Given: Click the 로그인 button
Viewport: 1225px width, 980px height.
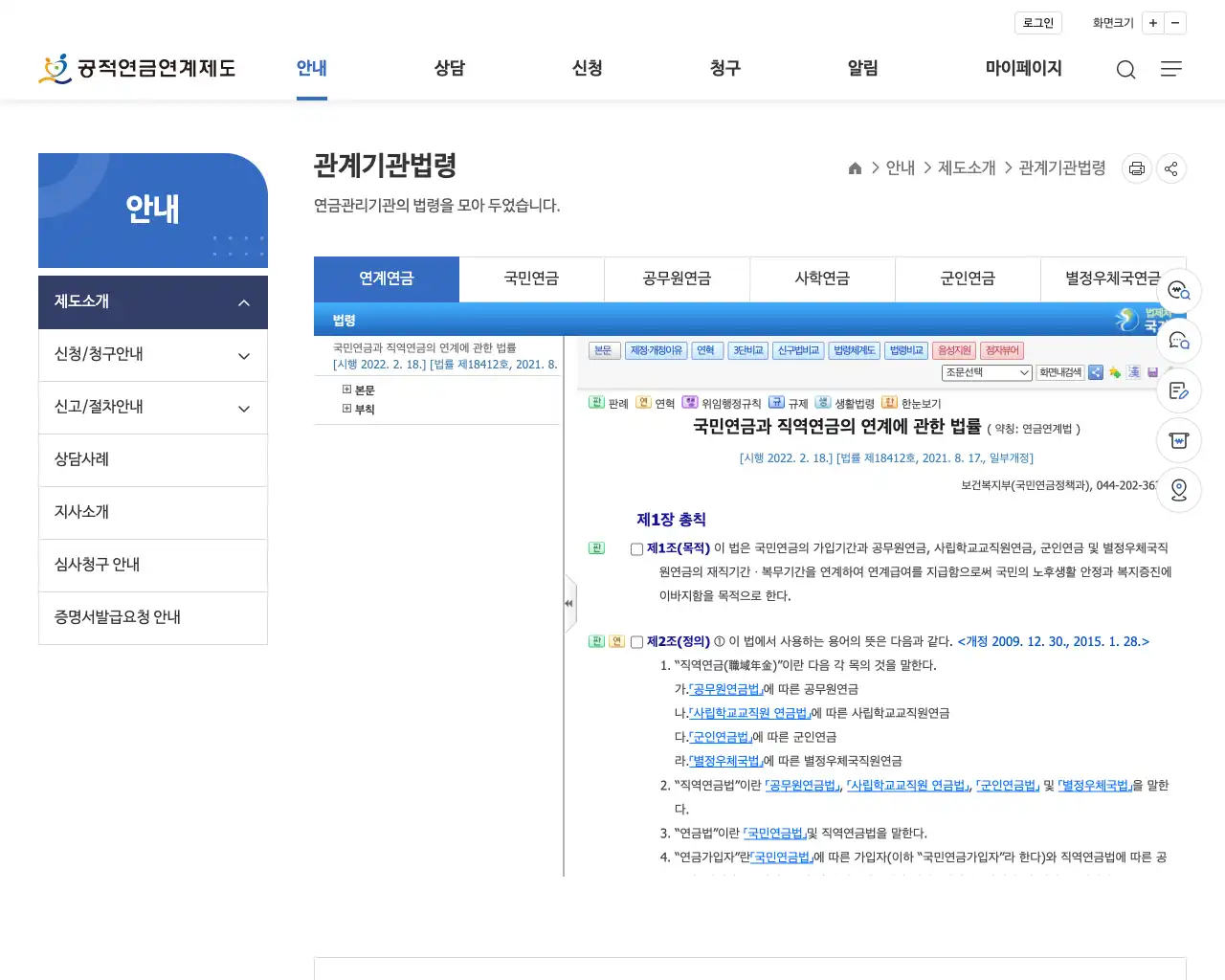Looking at the screenshot, I should click(1037, 22).
